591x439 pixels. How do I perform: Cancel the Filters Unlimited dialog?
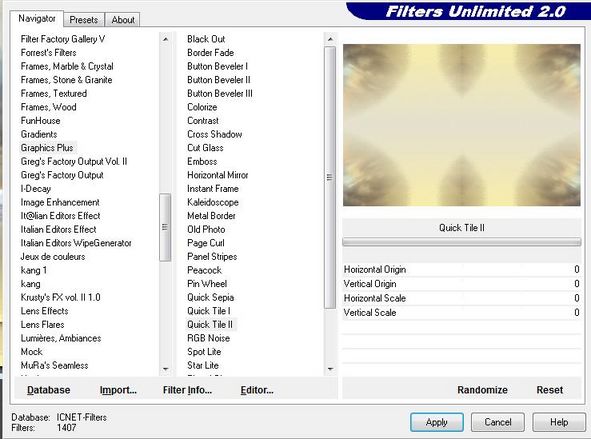point(498,422)
